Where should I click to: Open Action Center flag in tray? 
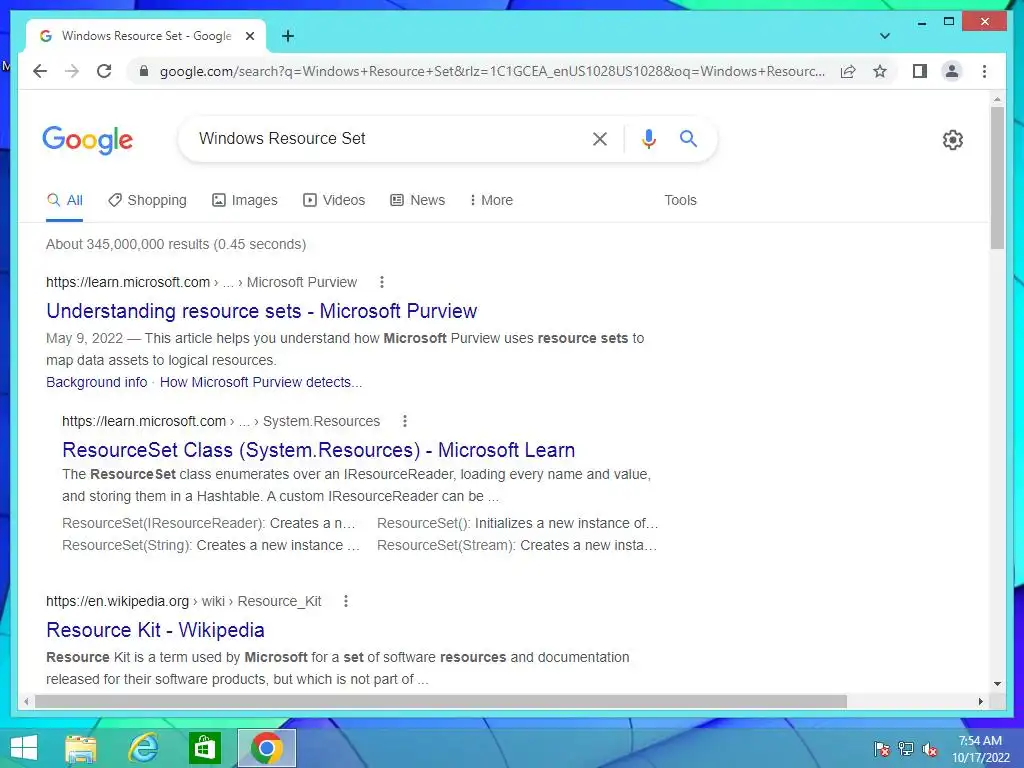882,749
